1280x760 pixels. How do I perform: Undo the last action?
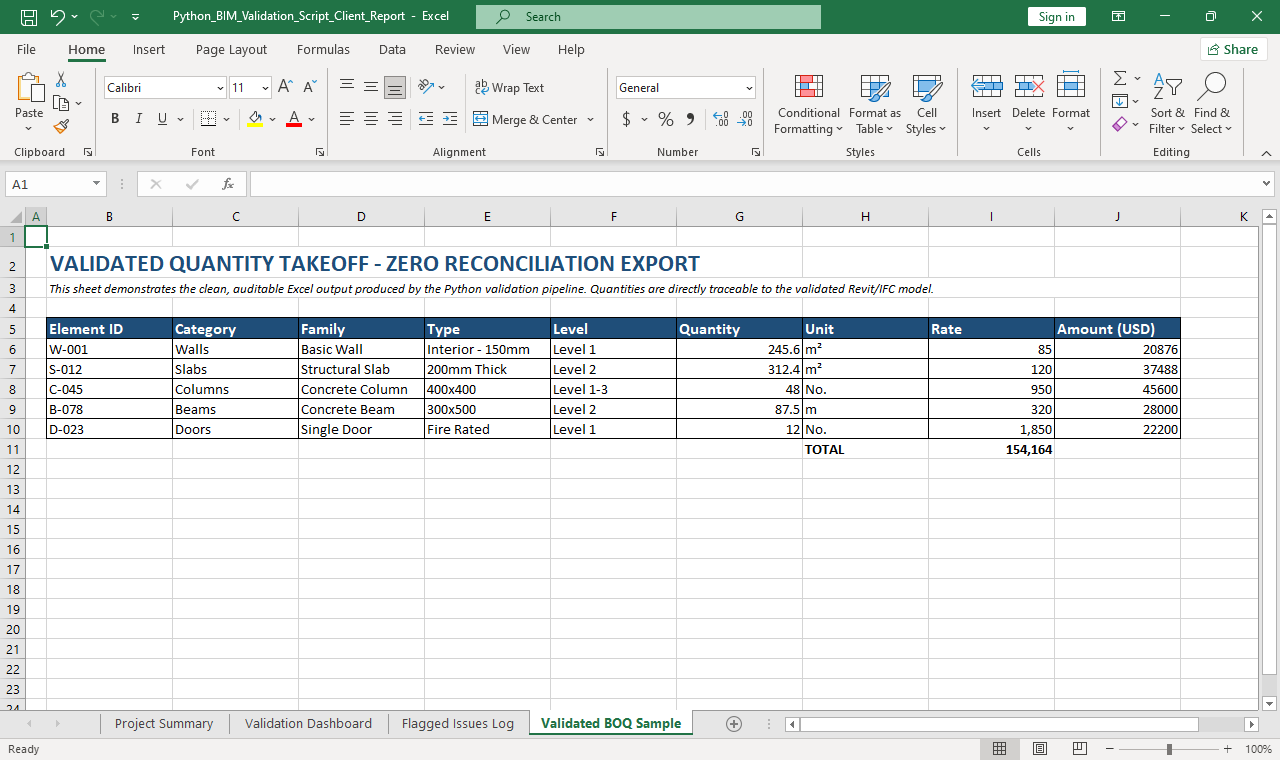[x=57, y=17]
